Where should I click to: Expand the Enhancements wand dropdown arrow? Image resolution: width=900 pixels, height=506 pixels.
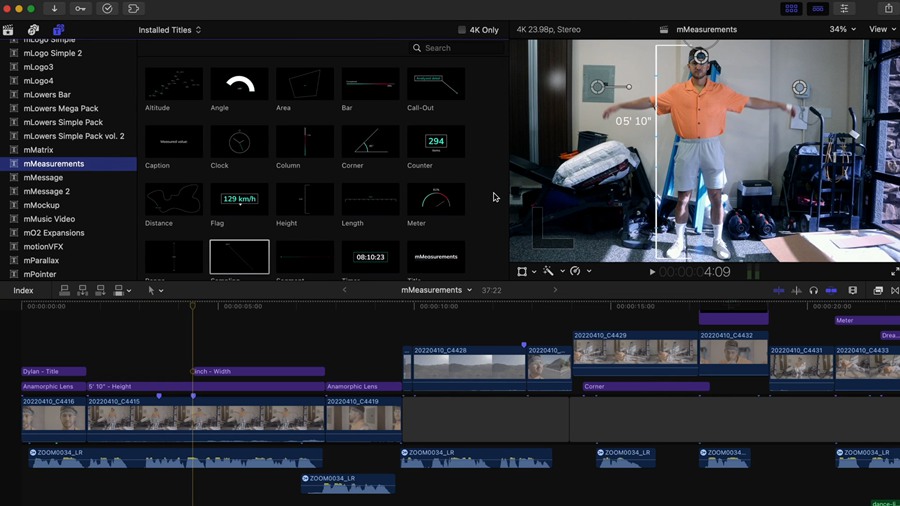tap(562, 271)
